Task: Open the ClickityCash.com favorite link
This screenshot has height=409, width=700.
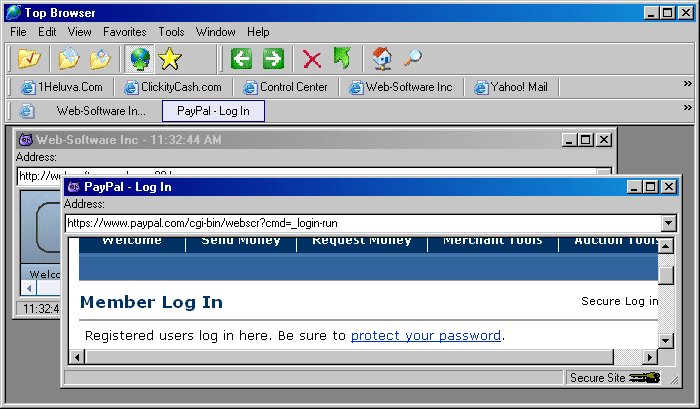Action: (x=172, y=87)
